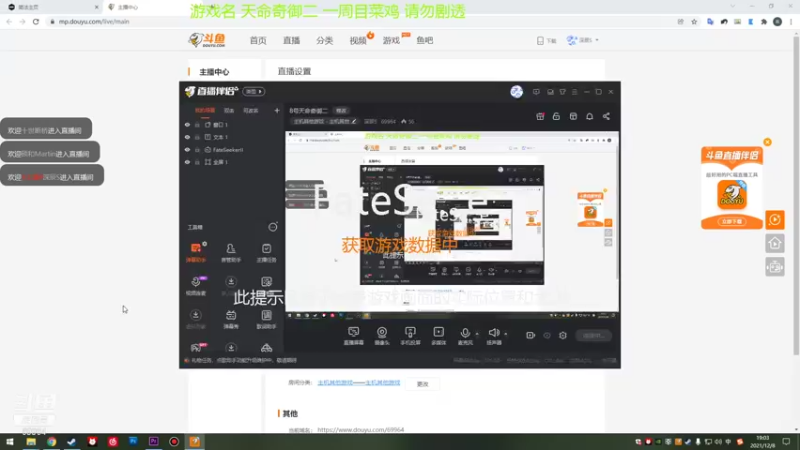Start recording with the camcorder icon
The height and width of the screenshot is (450, 800).
click(531, 335)
